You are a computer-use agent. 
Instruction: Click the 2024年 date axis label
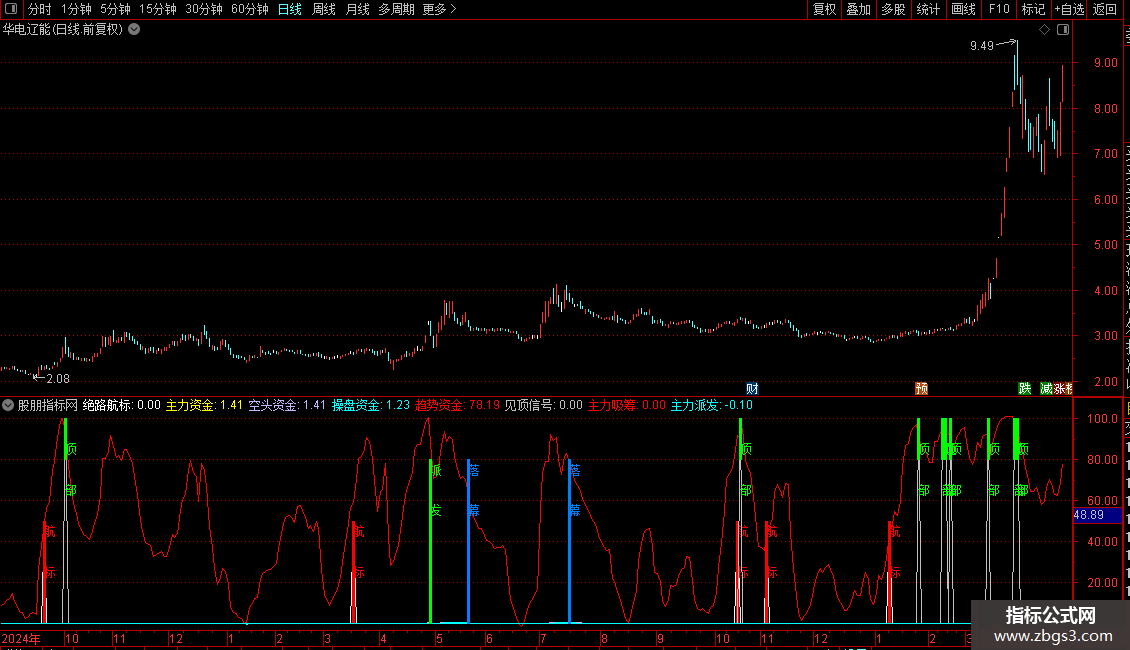[x=21, y=638]
